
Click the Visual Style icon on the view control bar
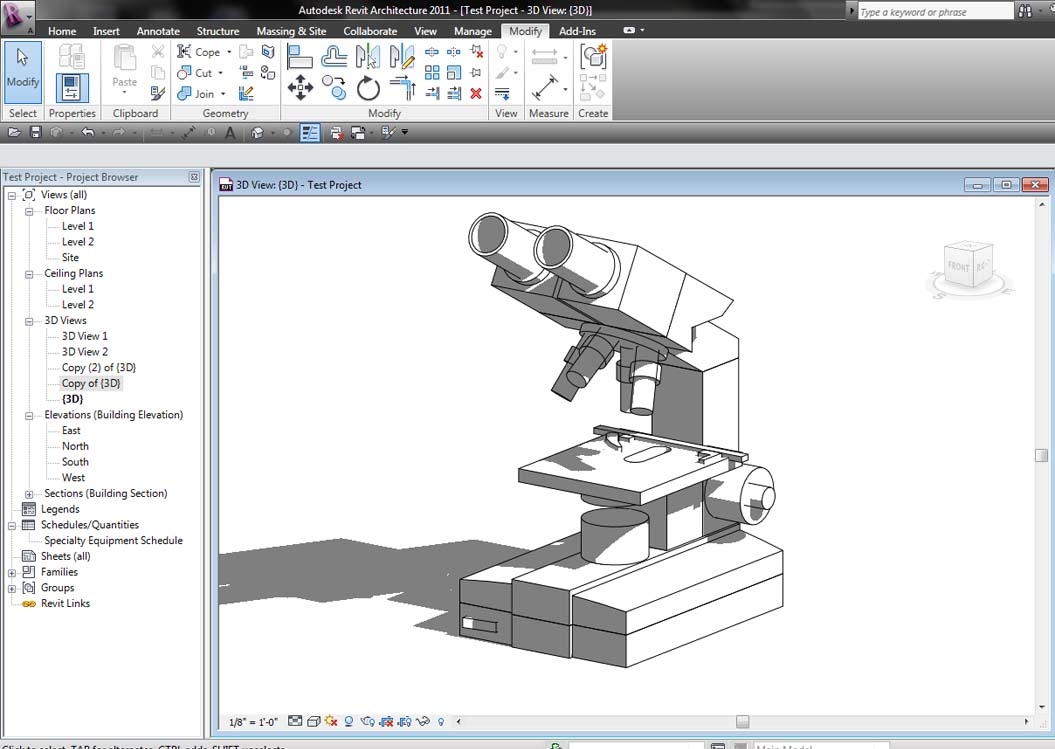pos(314,721)
